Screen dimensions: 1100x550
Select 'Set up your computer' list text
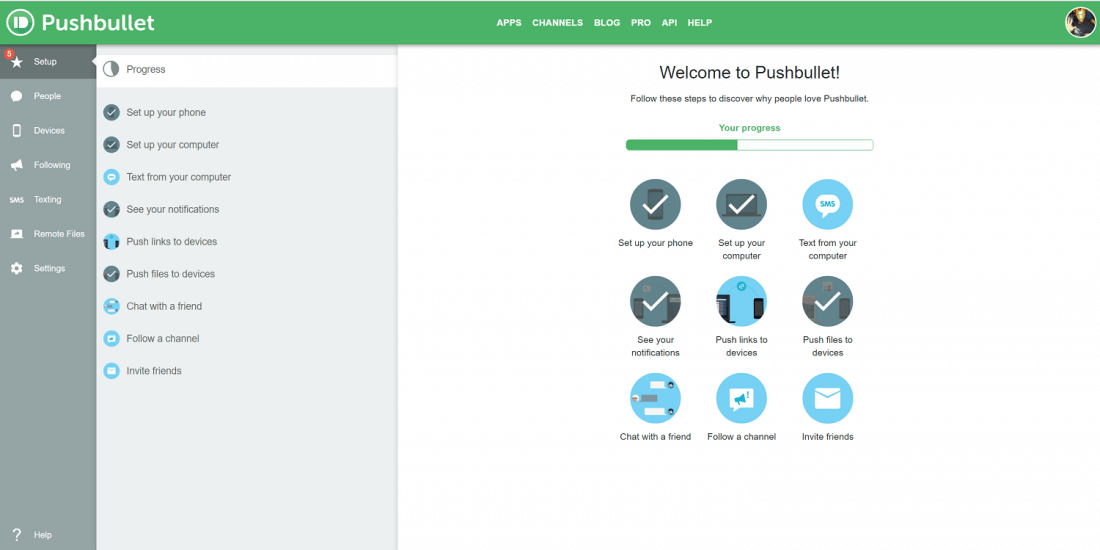(x=173, y=145)
